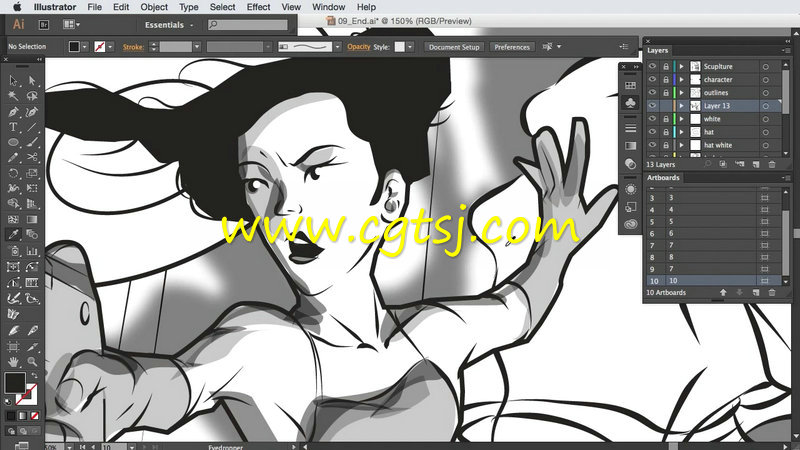Select the Paintbrush tool

pos(32,142)
